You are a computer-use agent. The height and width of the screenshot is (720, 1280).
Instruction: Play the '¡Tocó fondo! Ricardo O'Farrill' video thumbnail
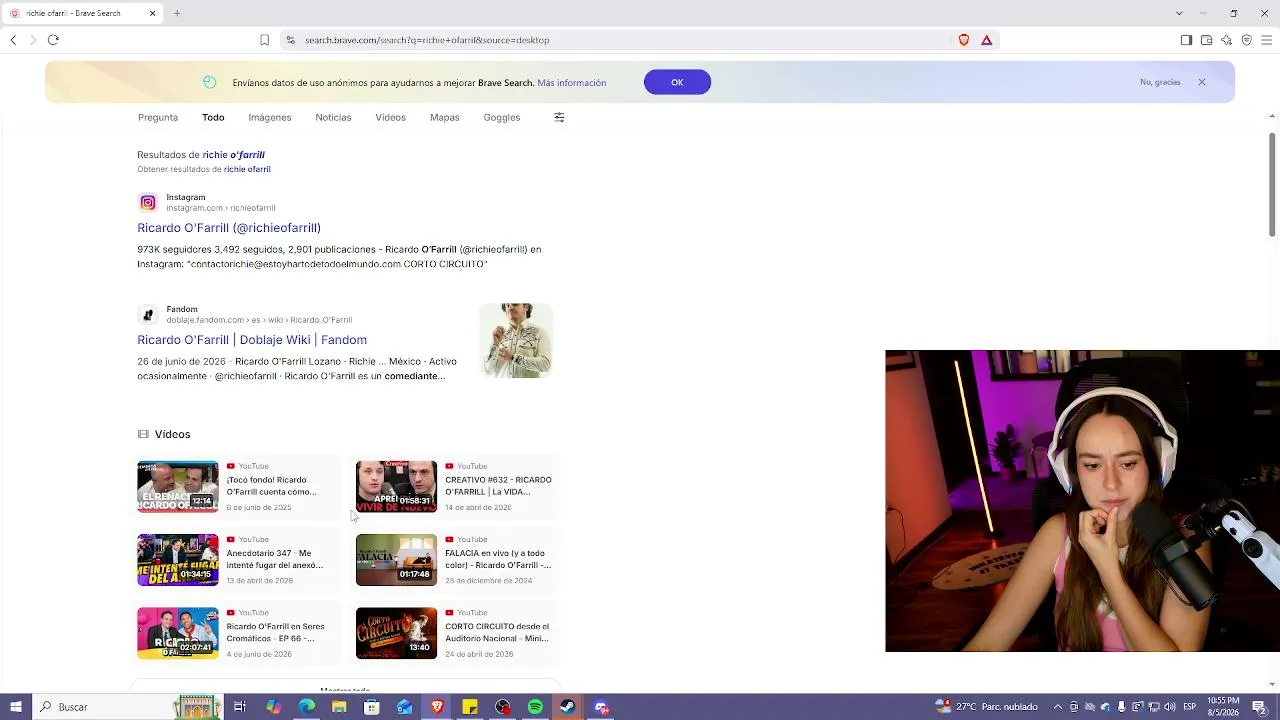tap(178, 486)
